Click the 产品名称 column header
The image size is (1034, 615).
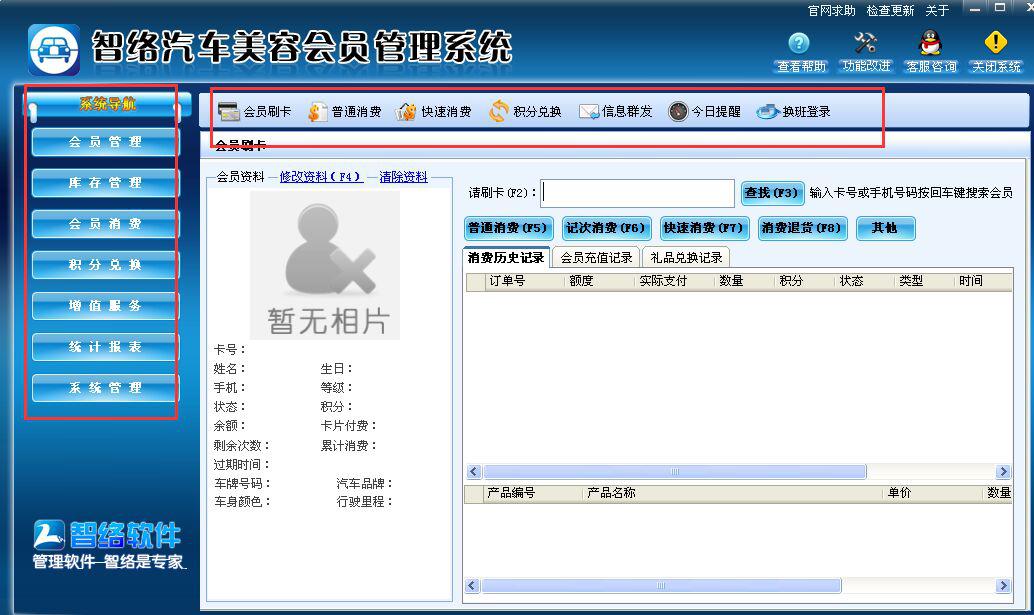(733, 493)
